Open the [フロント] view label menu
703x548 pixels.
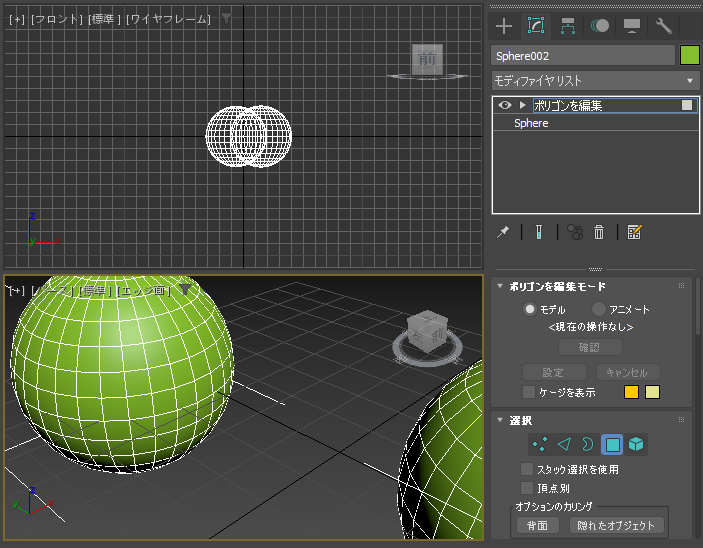pyautogui.click(x=57, y=19)
